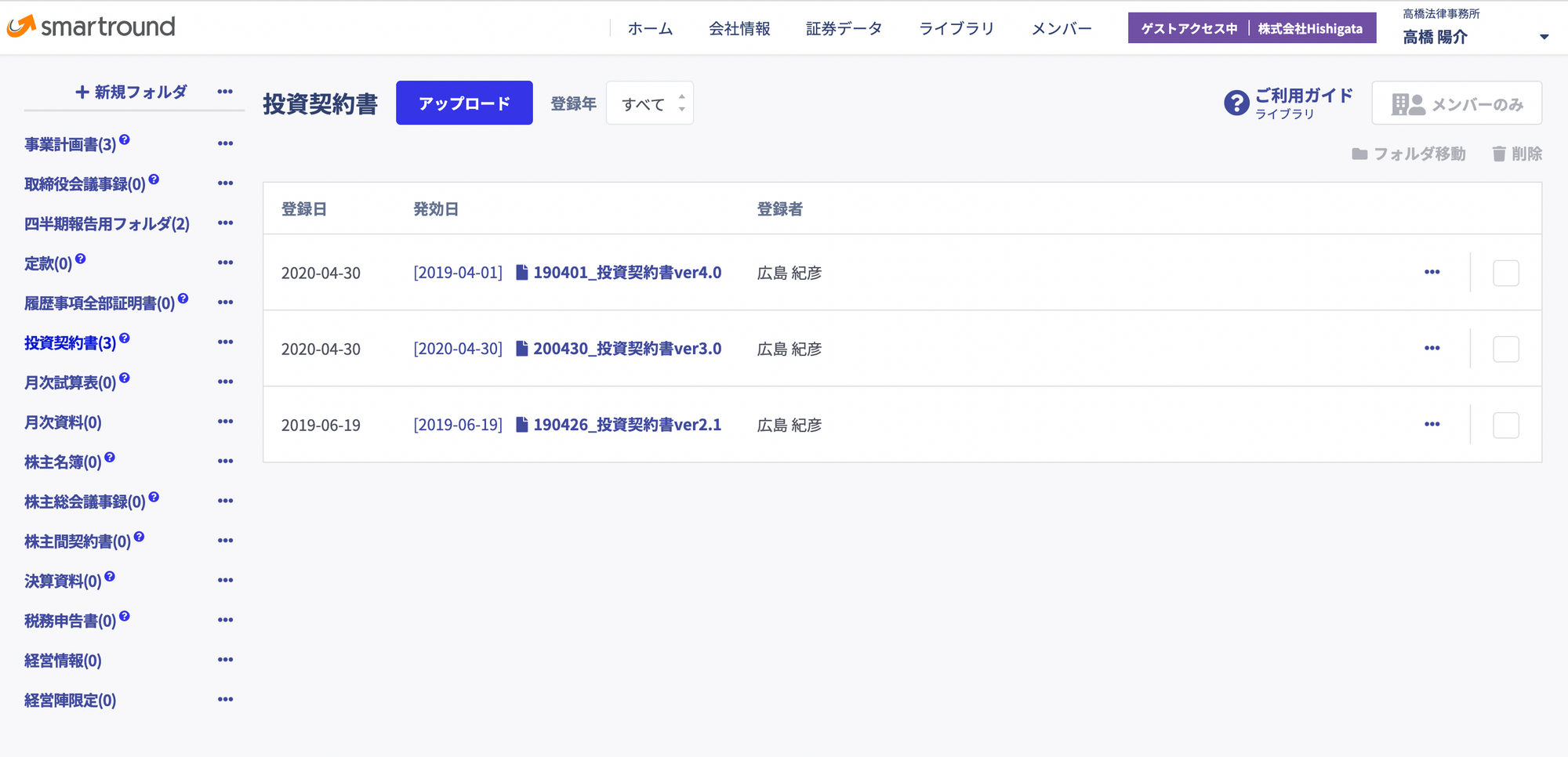Viewport: 1568px width, 757px height.
Task: Open options menu for 取締役会議事録 folder
Action: (225, 183)
